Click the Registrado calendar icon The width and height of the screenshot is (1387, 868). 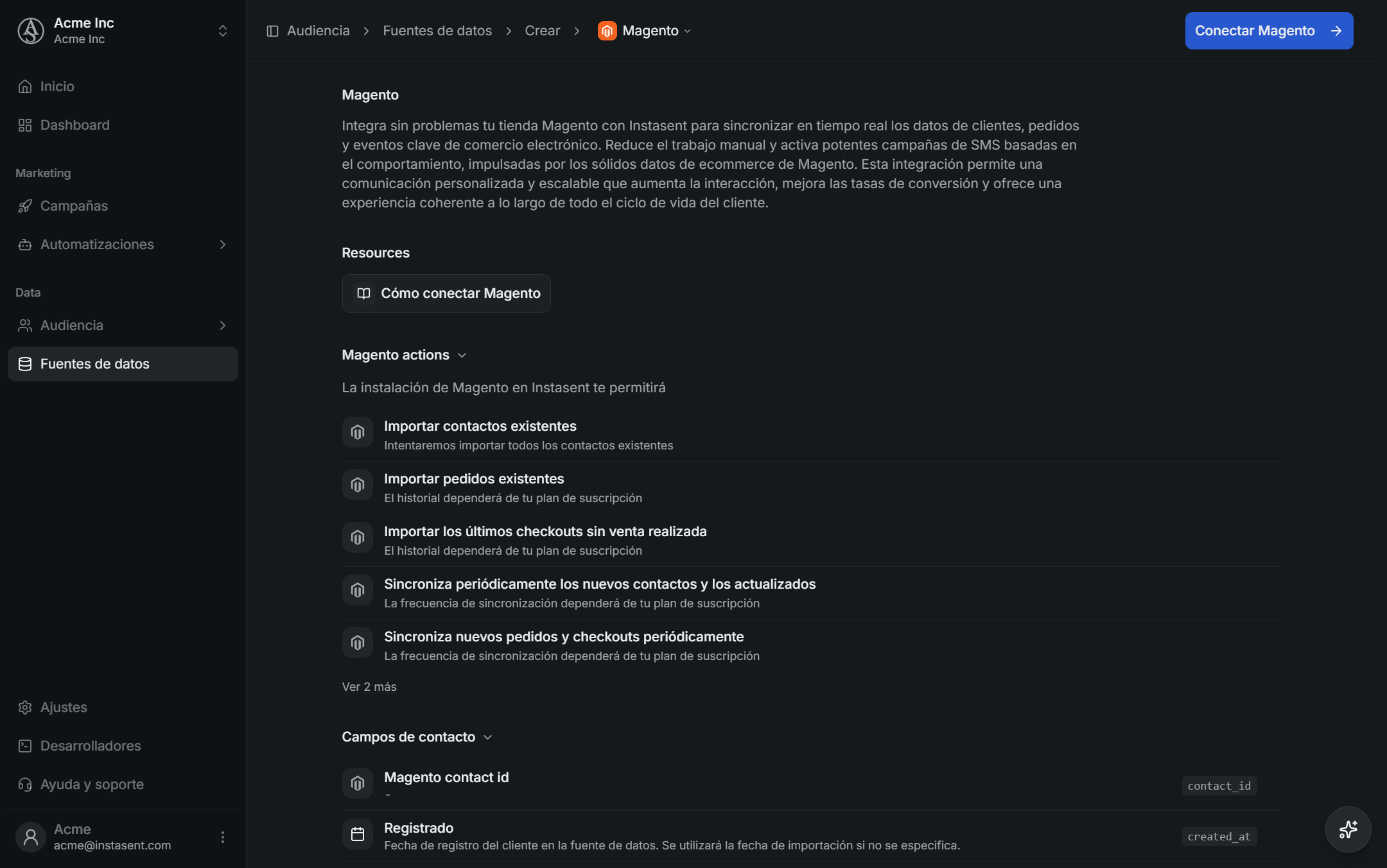point(358,834)
